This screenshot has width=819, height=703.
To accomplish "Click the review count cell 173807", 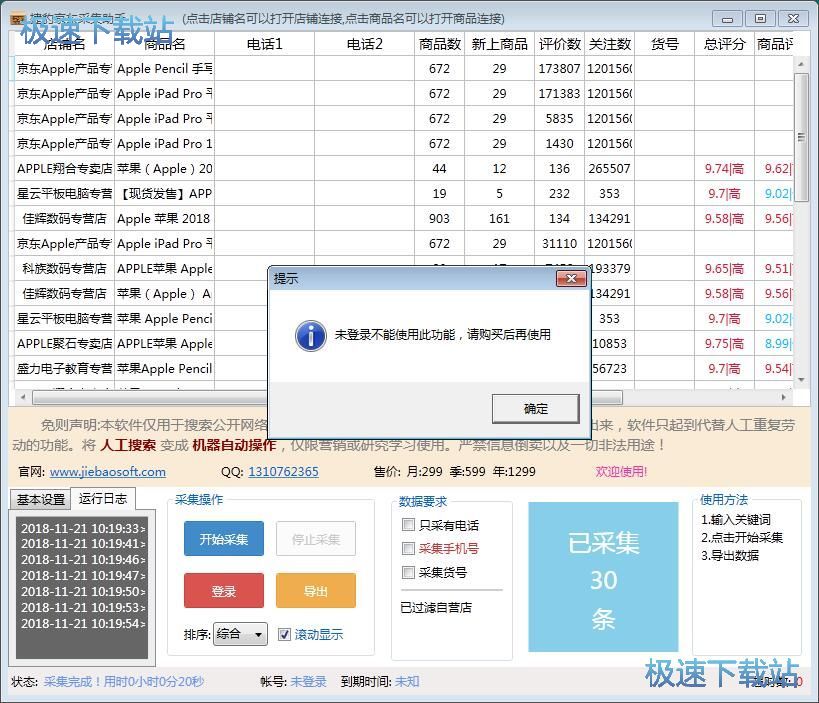I will click(559, 68).
